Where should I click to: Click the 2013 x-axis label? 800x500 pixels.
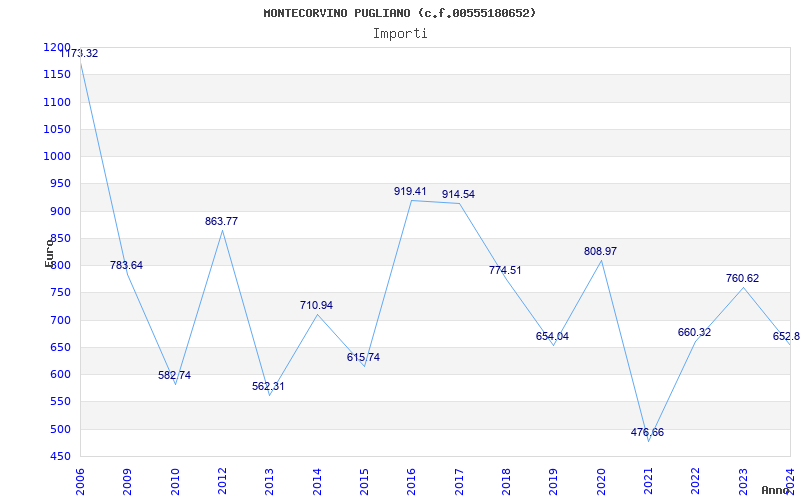269,481
